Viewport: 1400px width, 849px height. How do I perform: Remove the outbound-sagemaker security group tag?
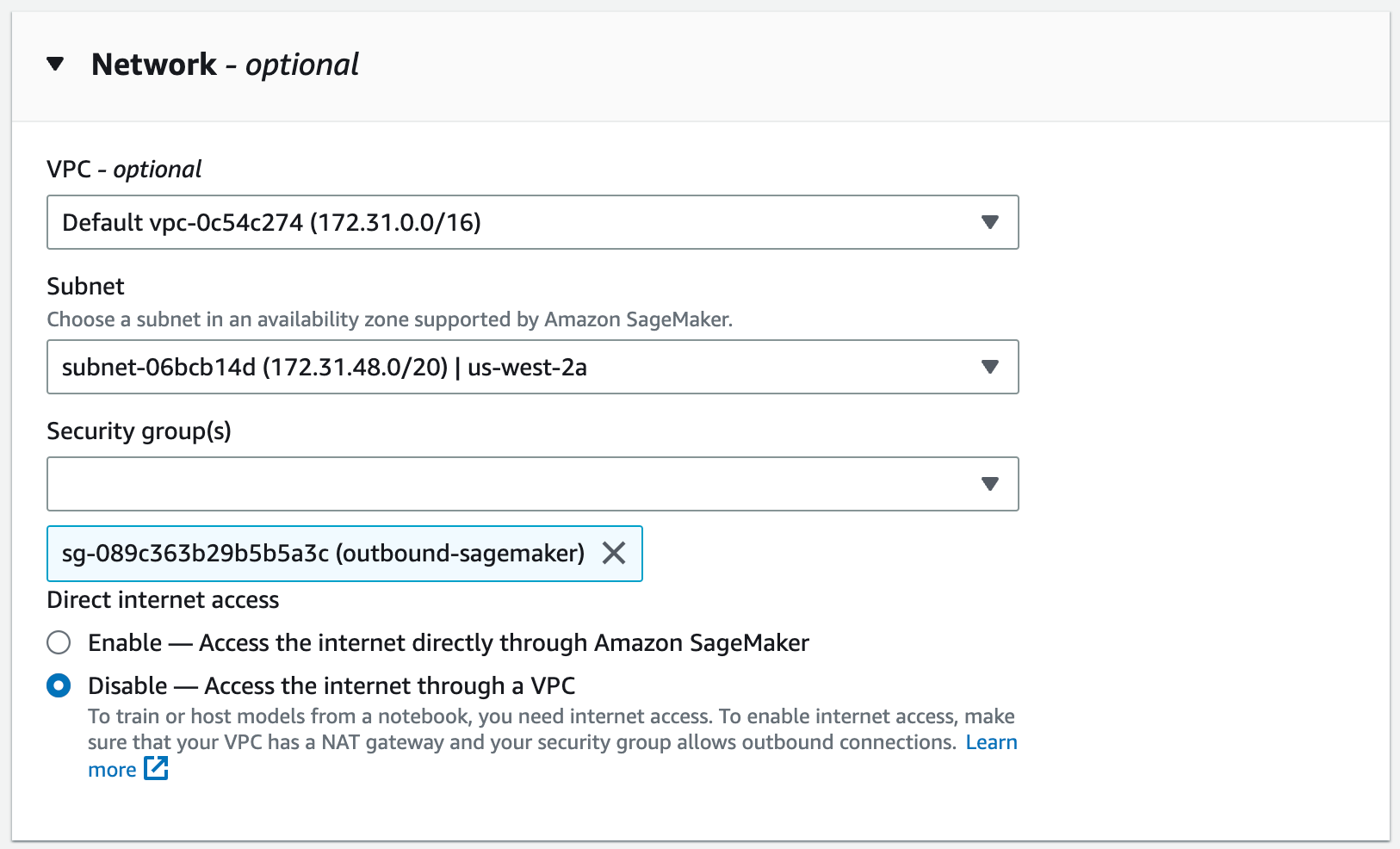[615, 554]
